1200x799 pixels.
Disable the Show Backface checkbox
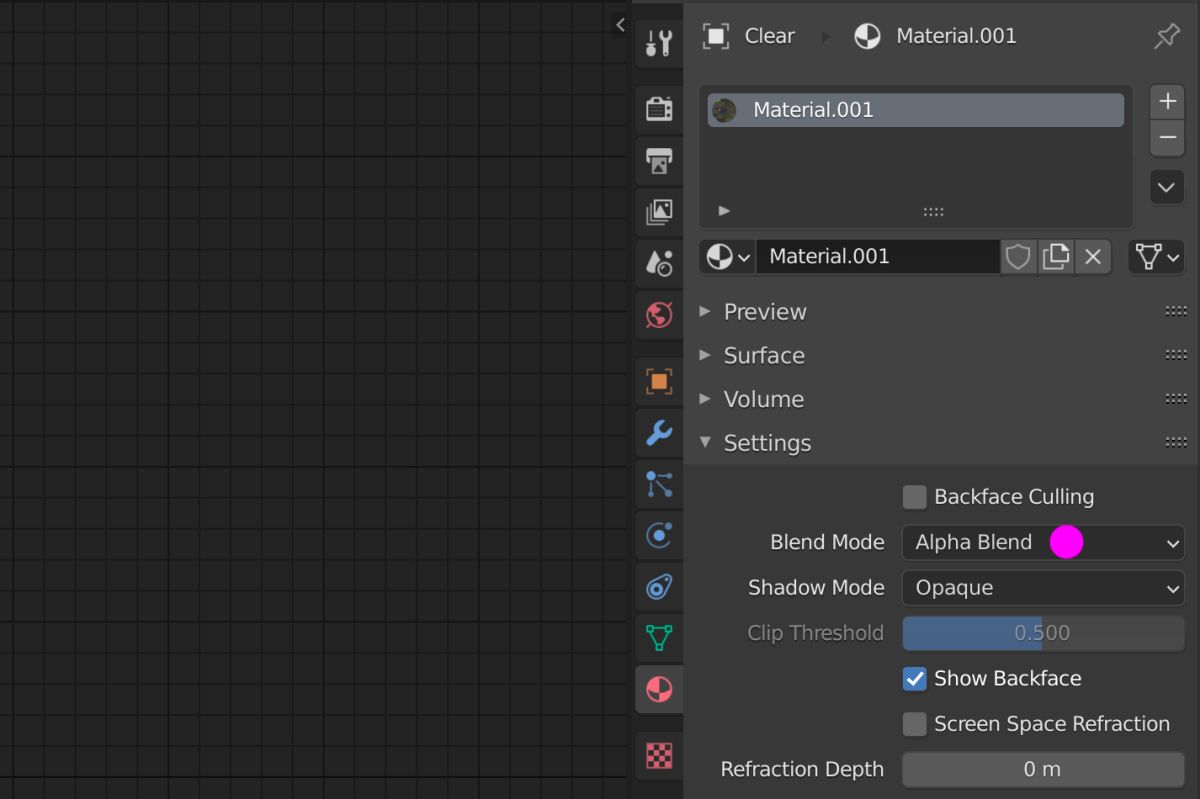914,679
